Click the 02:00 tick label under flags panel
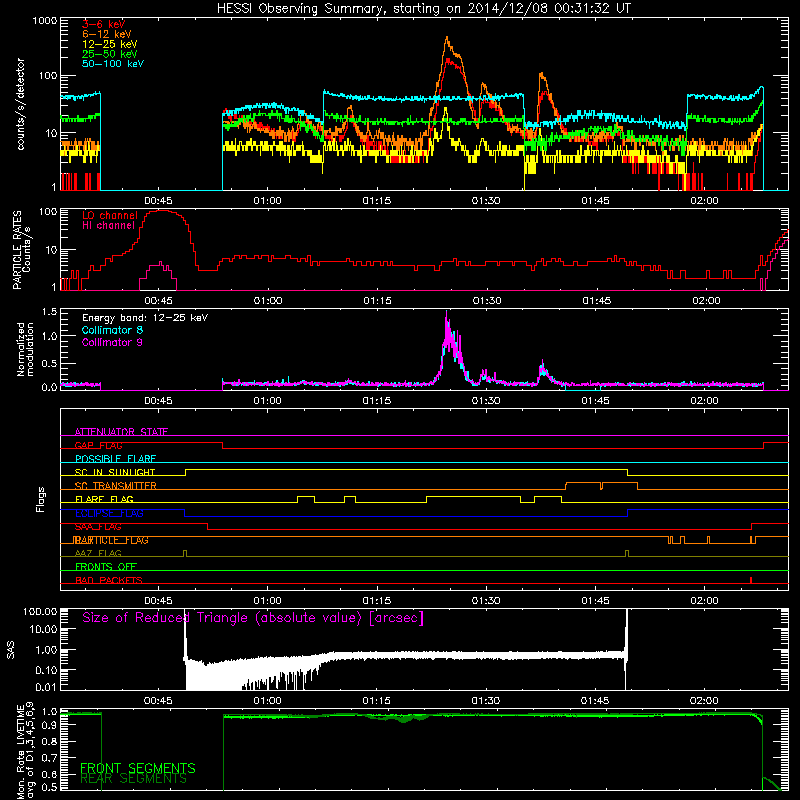The height and width of the screenshot is (800, 800). [704, 601]
